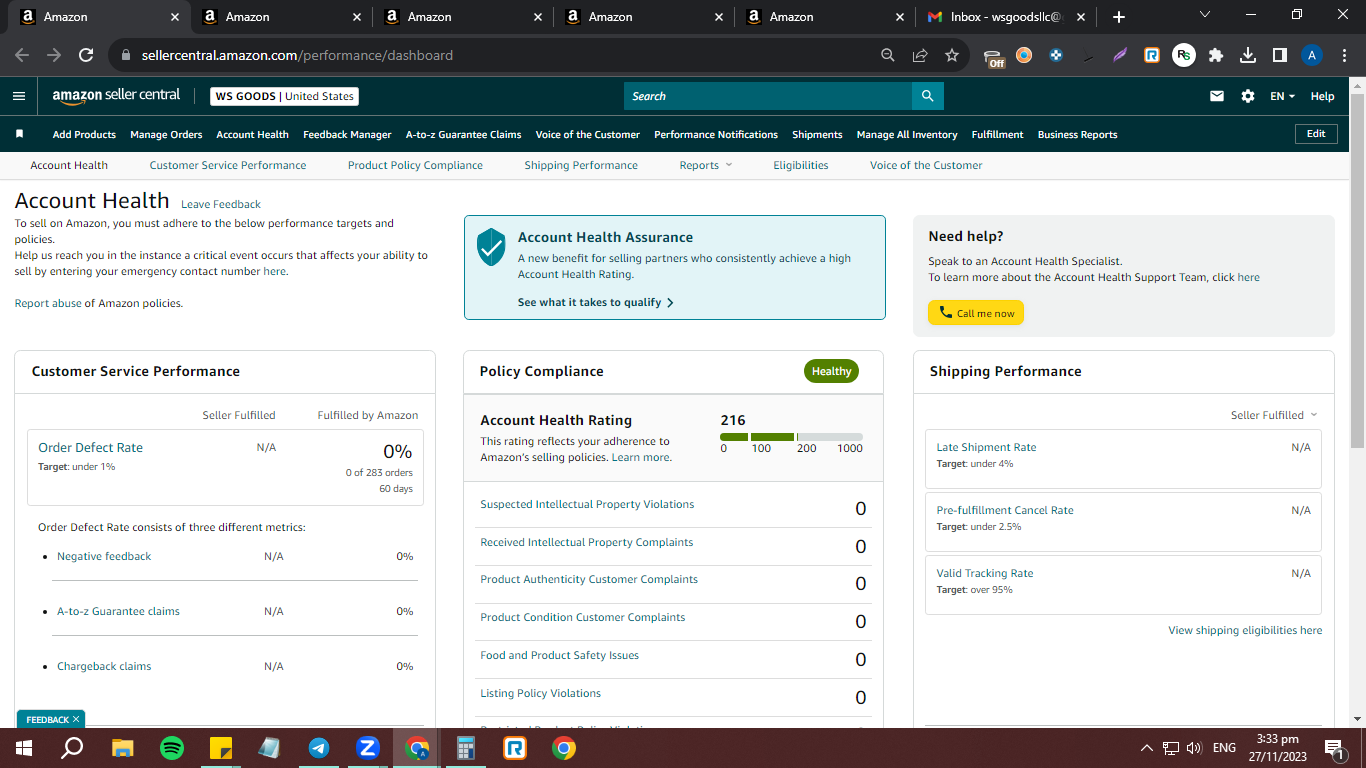
Task: Open File Explorer from the taskbar
Action: (122, 748)
